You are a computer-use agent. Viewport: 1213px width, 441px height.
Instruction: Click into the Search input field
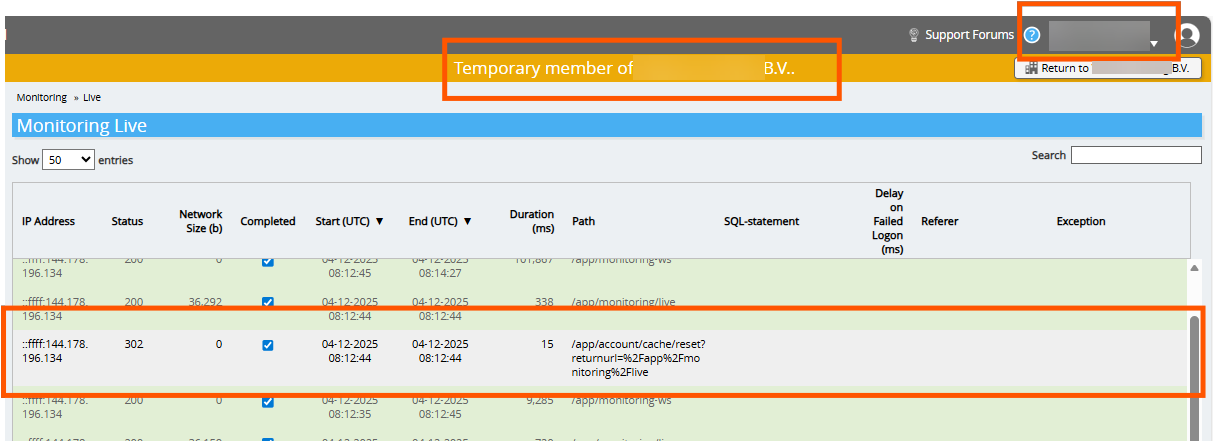click(x=1135, y=155)
